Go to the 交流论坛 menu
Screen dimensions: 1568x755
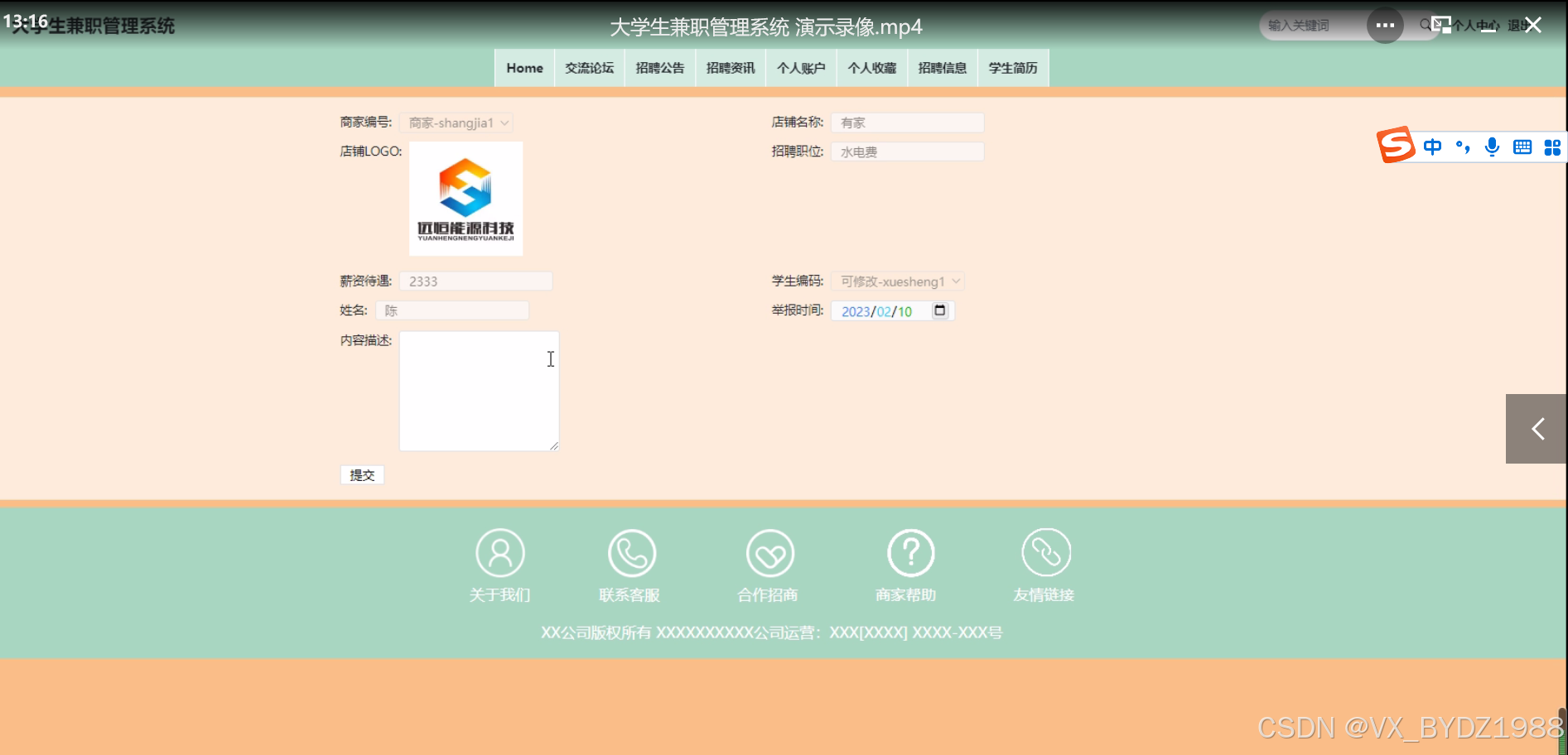590,68
